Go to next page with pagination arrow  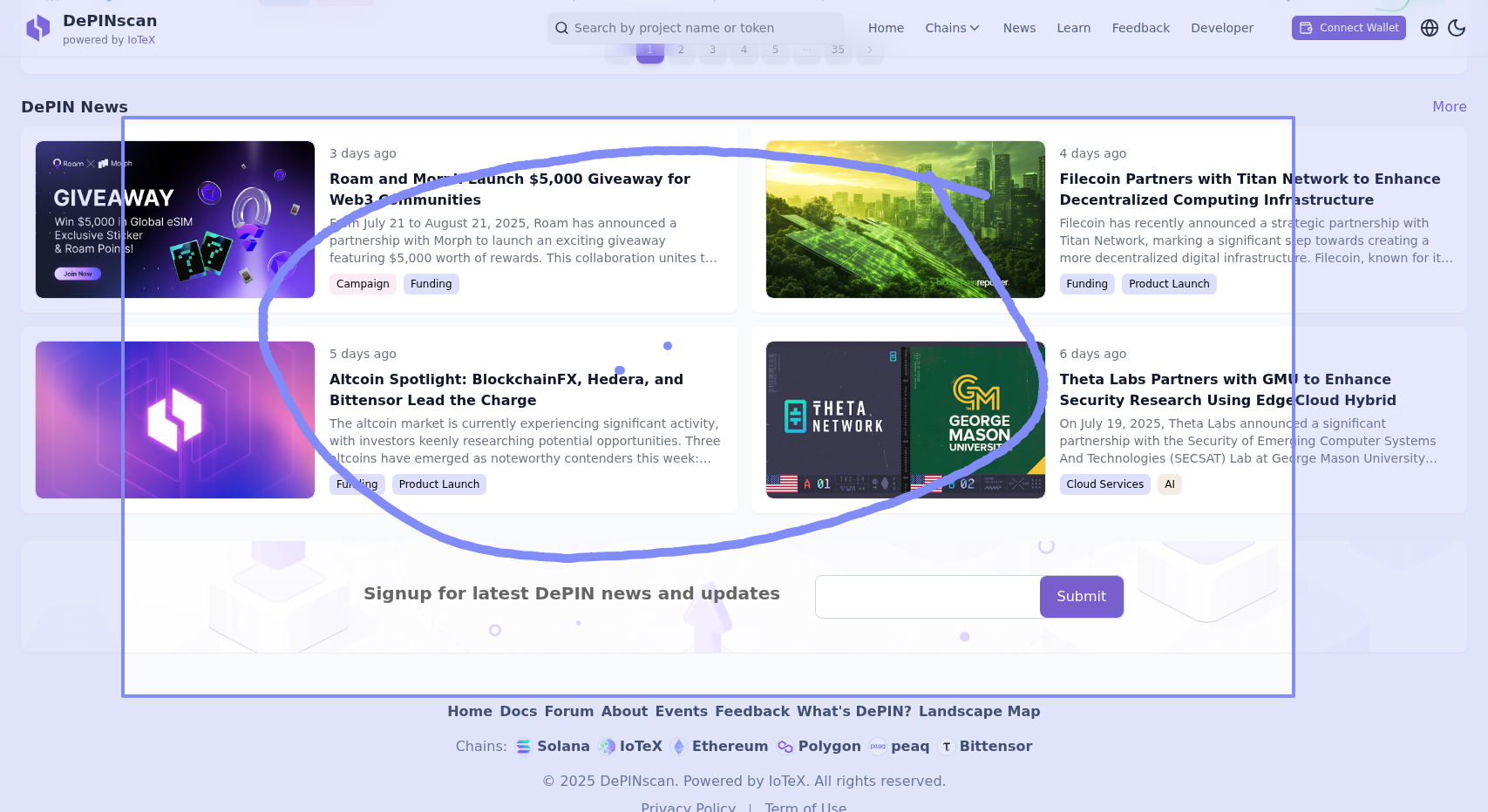point(869,51)
